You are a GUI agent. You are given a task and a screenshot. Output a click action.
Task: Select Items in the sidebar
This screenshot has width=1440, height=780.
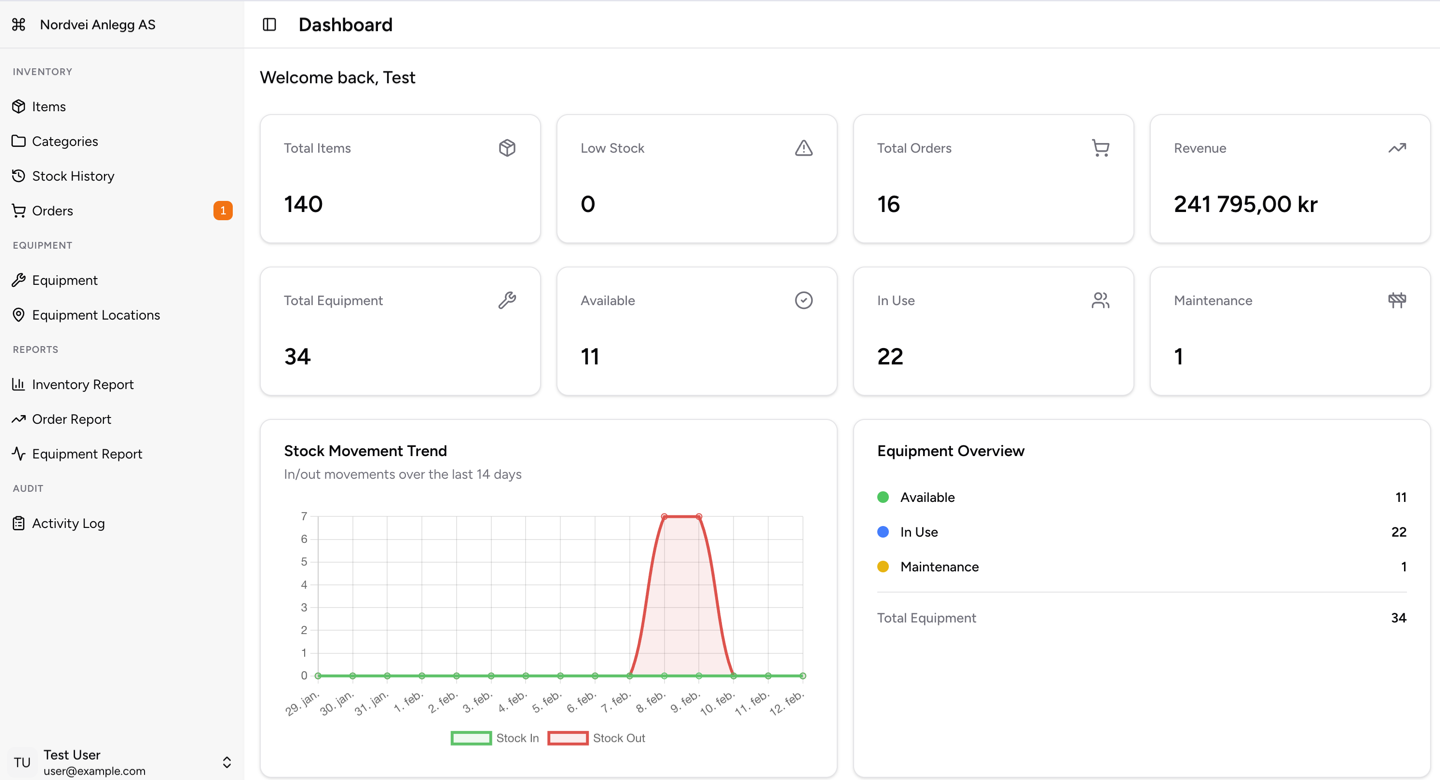pos(48,106)
